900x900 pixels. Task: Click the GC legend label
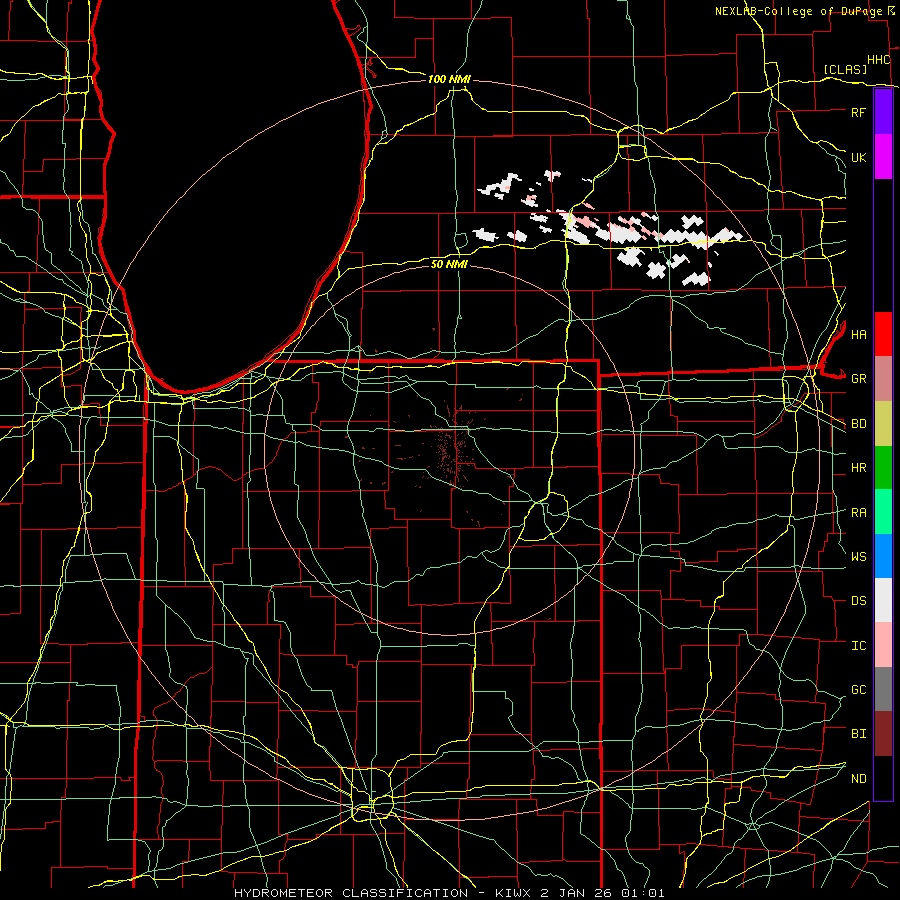858,689
